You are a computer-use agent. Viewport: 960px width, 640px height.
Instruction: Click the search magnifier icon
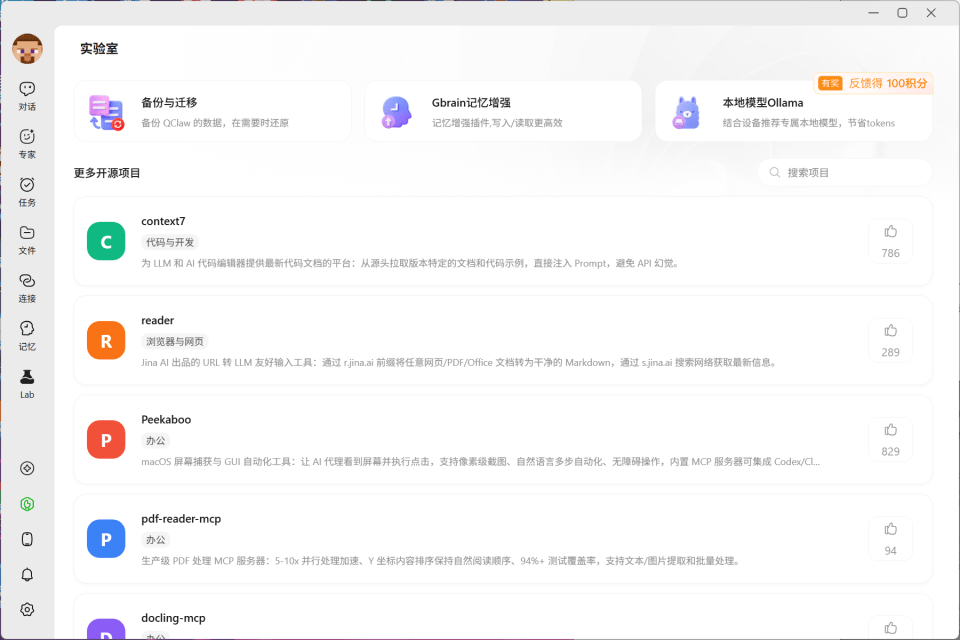coord(774,173)
